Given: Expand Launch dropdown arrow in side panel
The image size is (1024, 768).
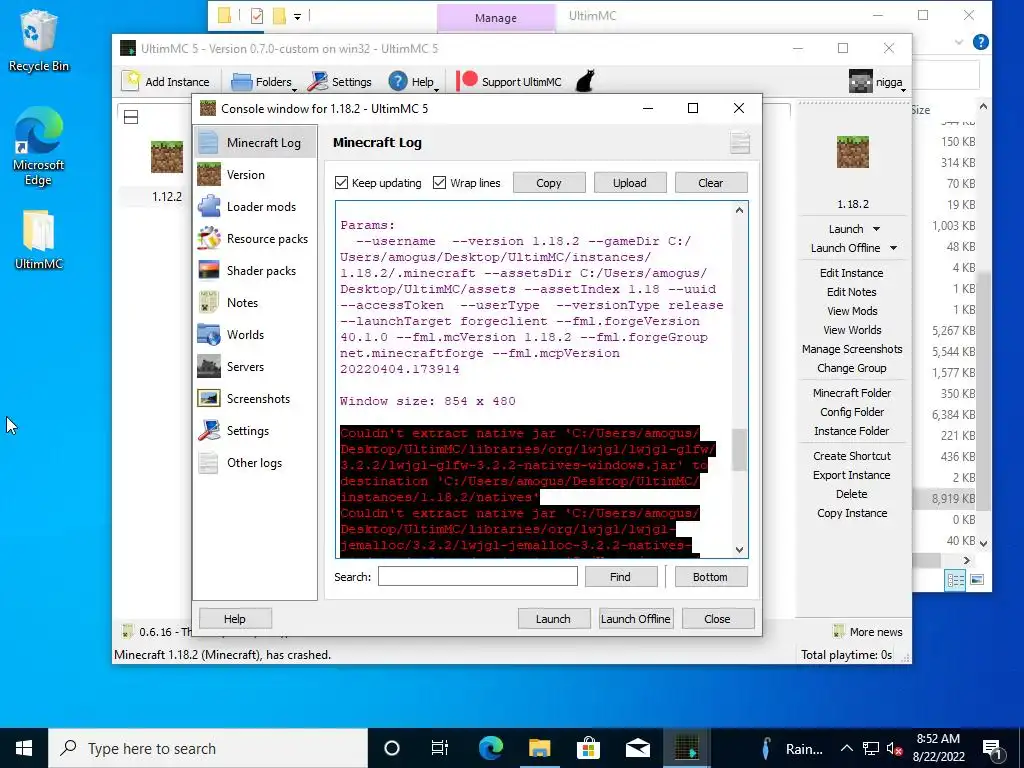Looking at the screenshot, I should coord(876,229).
